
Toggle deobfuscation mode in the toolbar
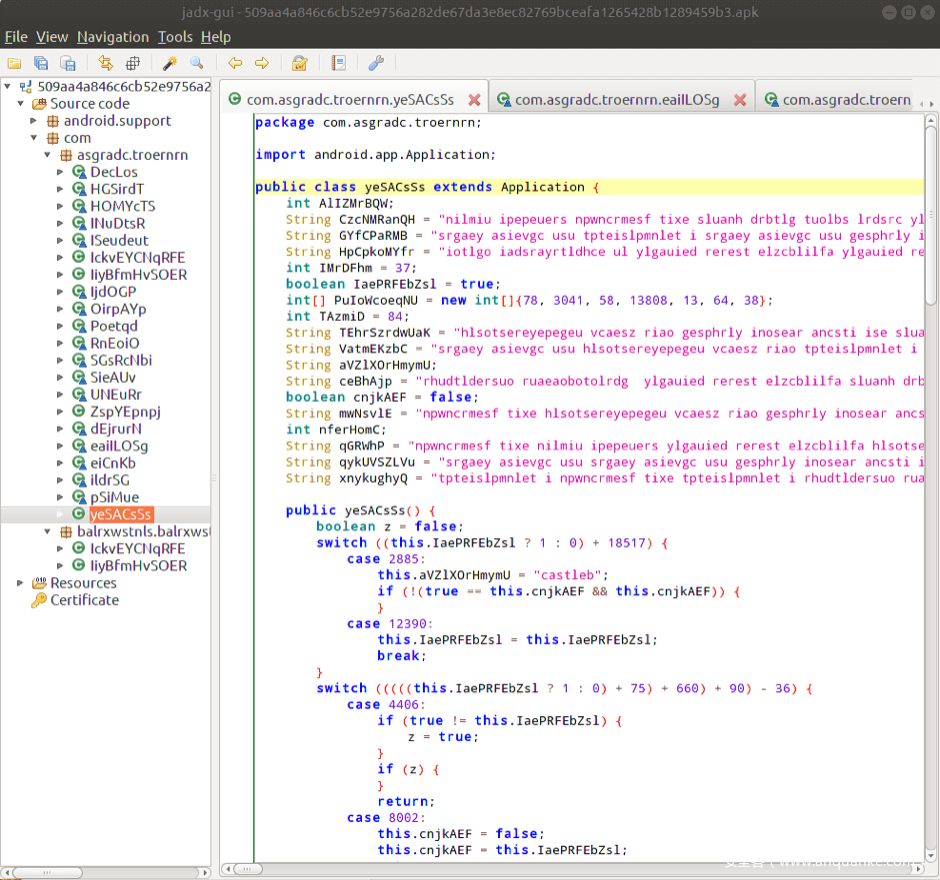tap(299, 63)
